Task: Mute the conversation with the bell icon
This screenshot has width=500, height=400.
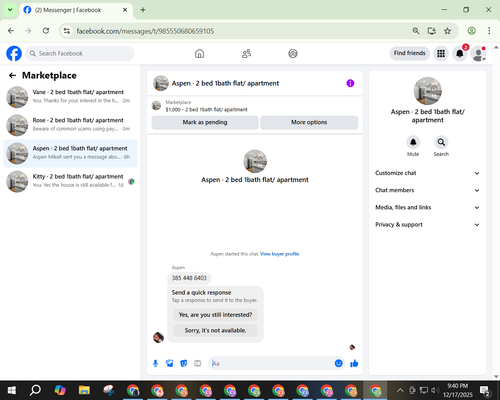Action: pyautogui.click(x=413, y=142)
